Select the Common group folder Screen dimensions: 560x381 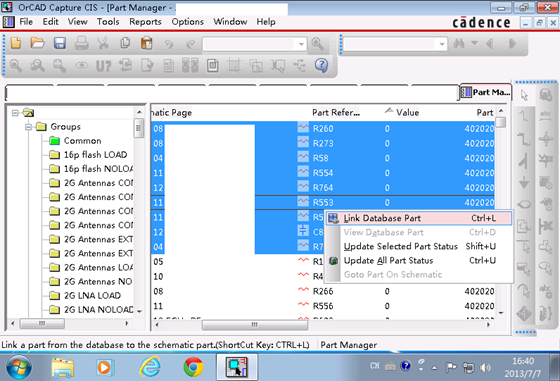[82, 141]
